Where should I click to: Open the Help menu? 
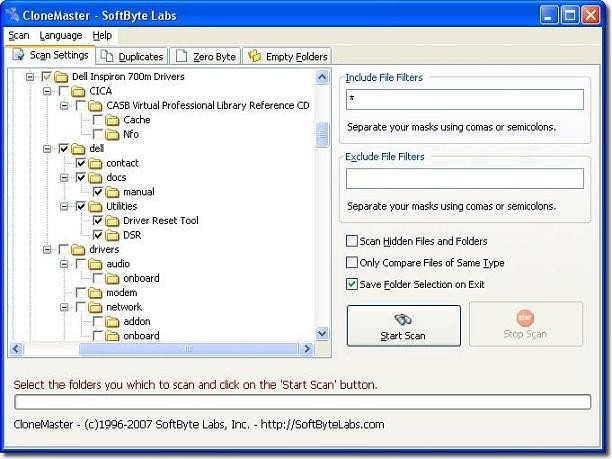pyautogui.click(x=102, y=36)
